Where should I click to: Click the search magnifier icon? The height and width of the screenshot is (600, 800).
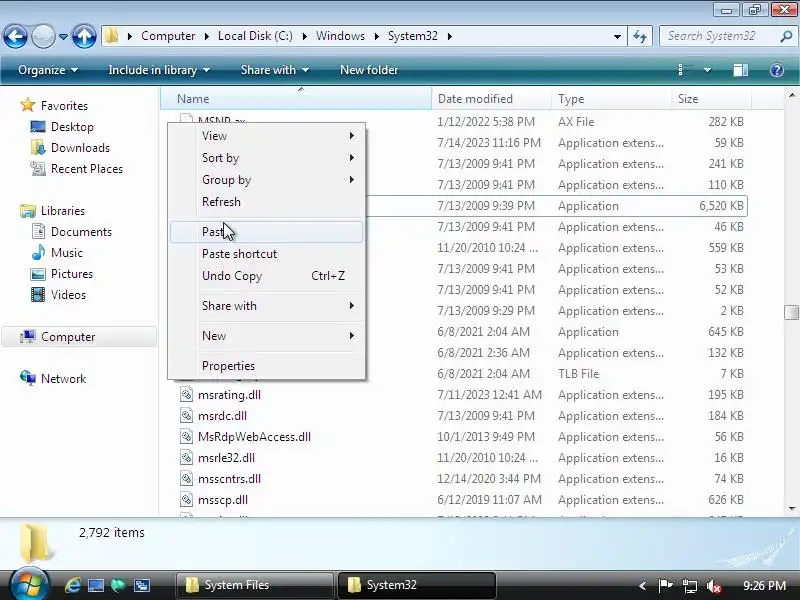[786, 36]
